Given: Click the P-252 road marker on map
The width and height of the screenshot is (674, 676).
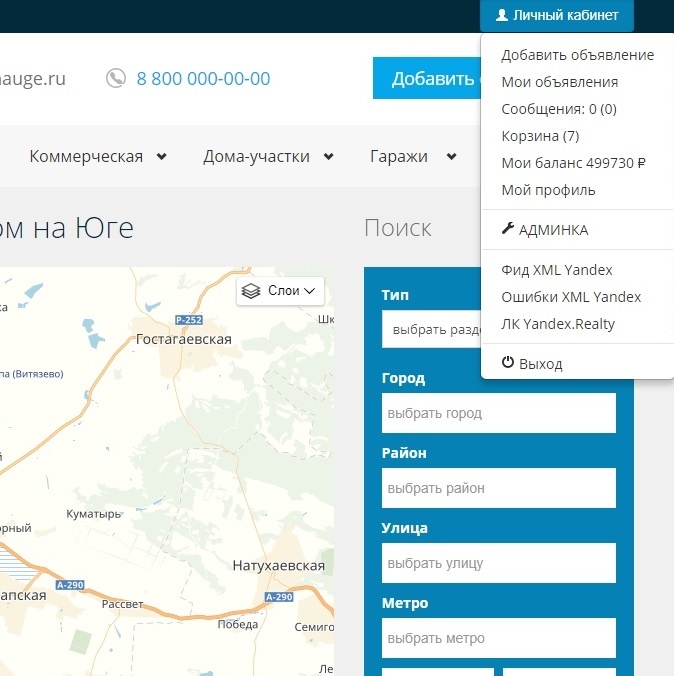Looking at the screenshot, I should point(189,320).
